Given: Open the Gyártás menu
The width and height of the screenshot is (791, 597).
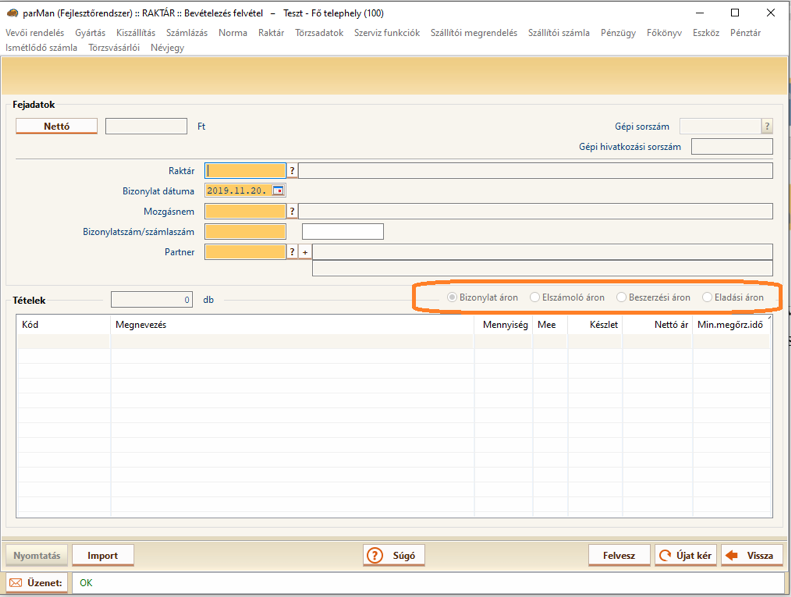Looking at the screenshot, I should pyautogui.click(x=90, y=33).
